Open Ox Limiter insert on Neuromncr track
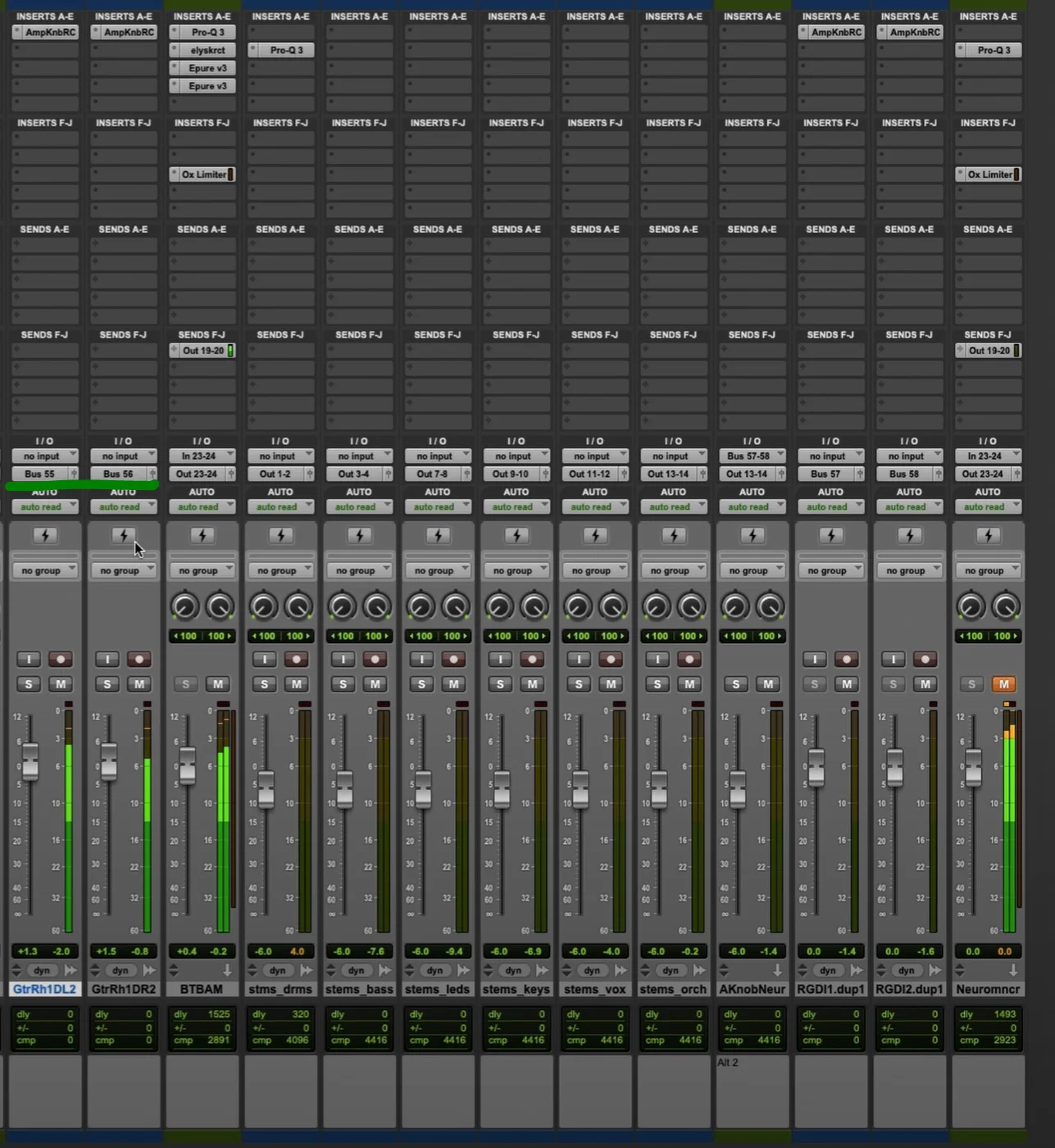This screenshot has height=1148, width=1055. [989, 175]
